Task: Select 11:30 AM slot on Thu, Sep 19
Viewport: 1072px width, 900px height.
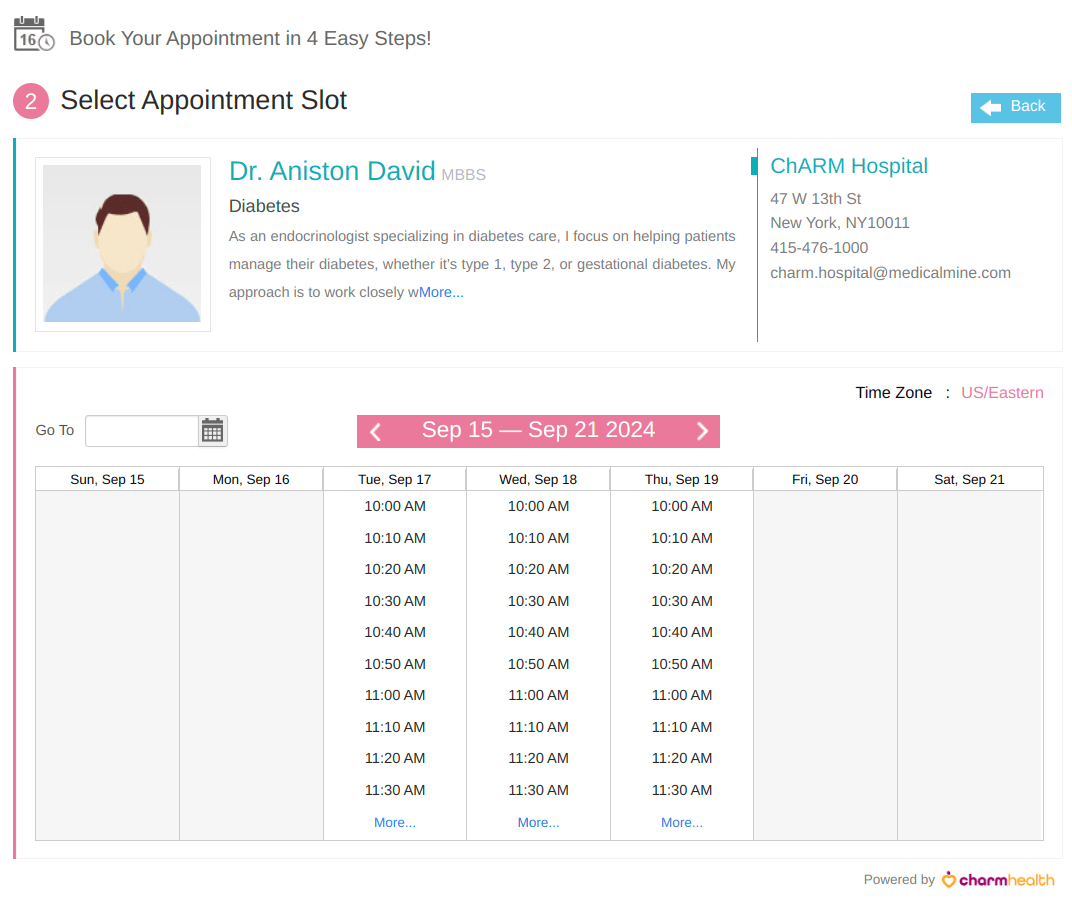Action: tap(682, 790)
